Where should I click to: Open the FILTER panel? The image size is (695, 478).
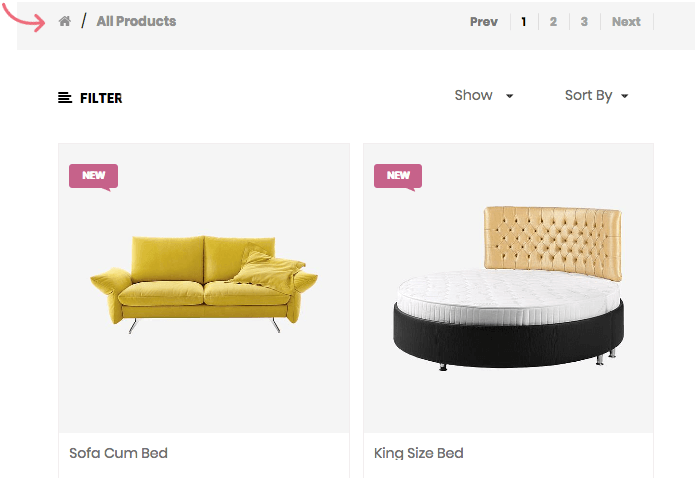click(x=101, y=98)
